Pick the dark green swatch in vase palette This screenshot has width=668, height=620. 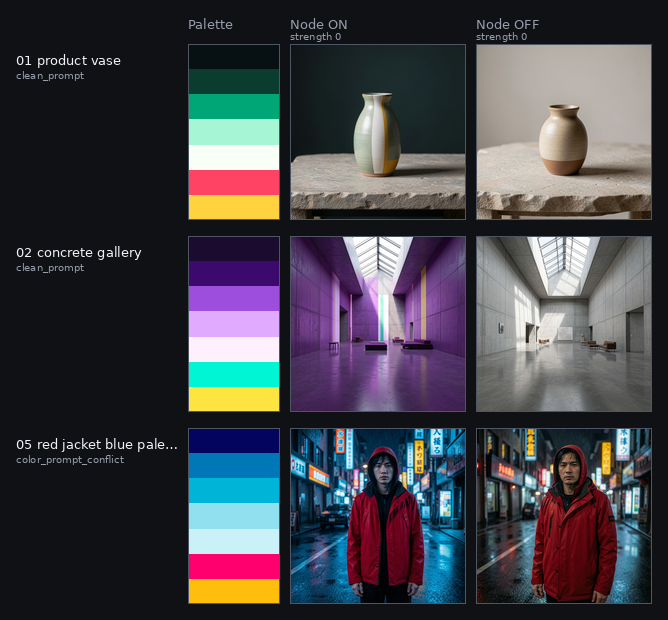click(x=234, y=81)
